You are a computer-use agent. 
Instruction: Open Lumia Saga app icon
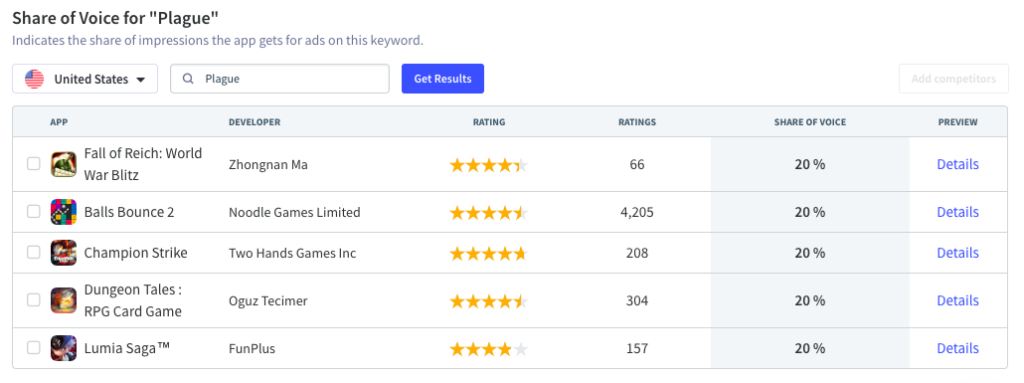pyautogui.click(x=63, y=348)
